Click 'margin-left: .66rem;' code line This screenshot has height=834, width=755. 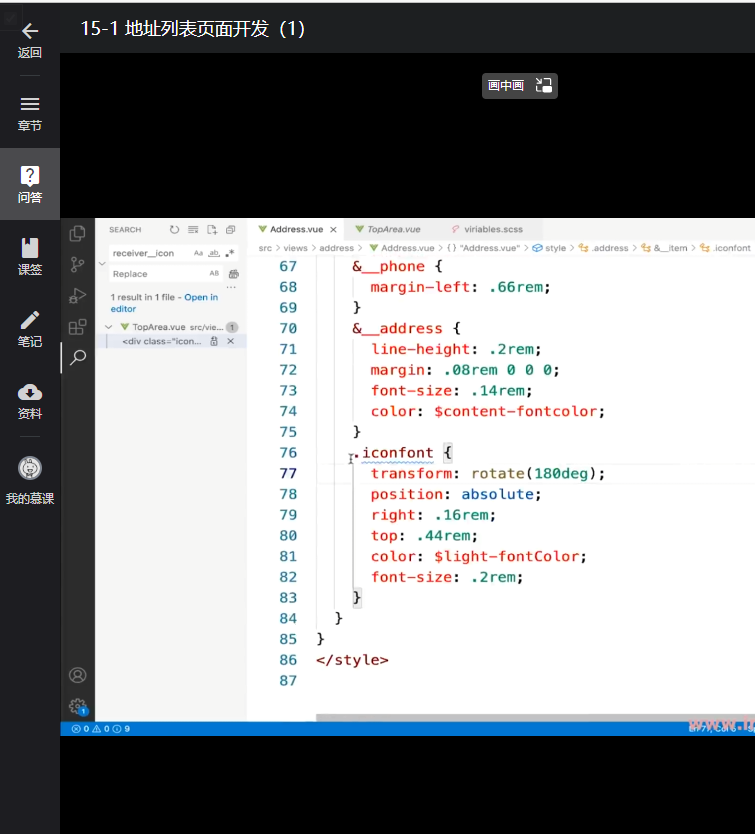point(460,287)
